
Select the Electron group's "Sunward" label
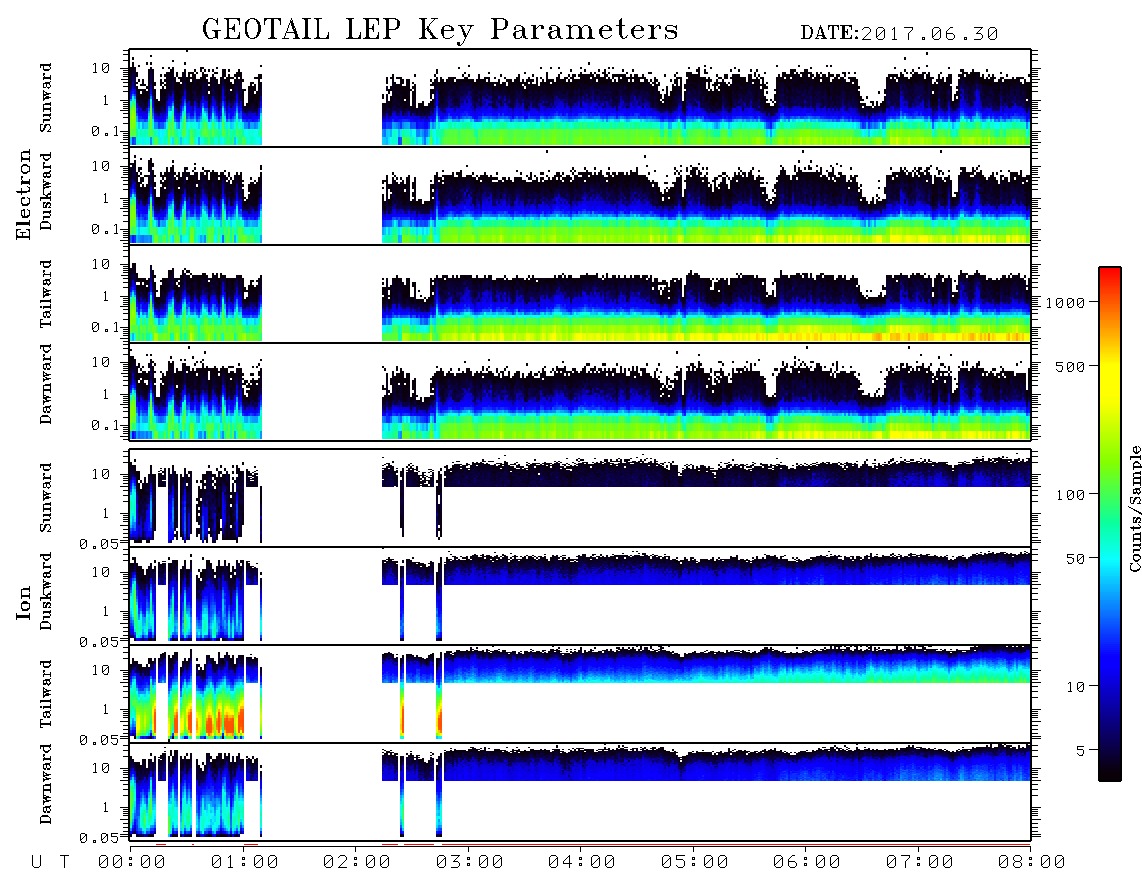pos(46,98)
